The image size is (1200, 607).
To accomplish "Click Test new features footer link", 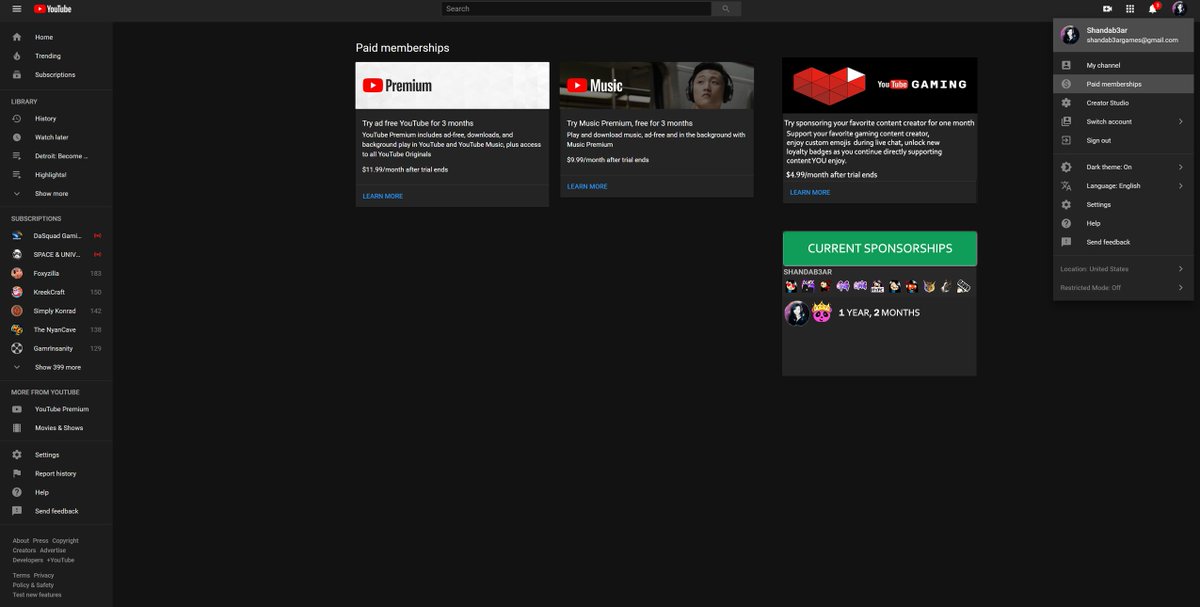I will pyautogui.click(x=37, y=595).
